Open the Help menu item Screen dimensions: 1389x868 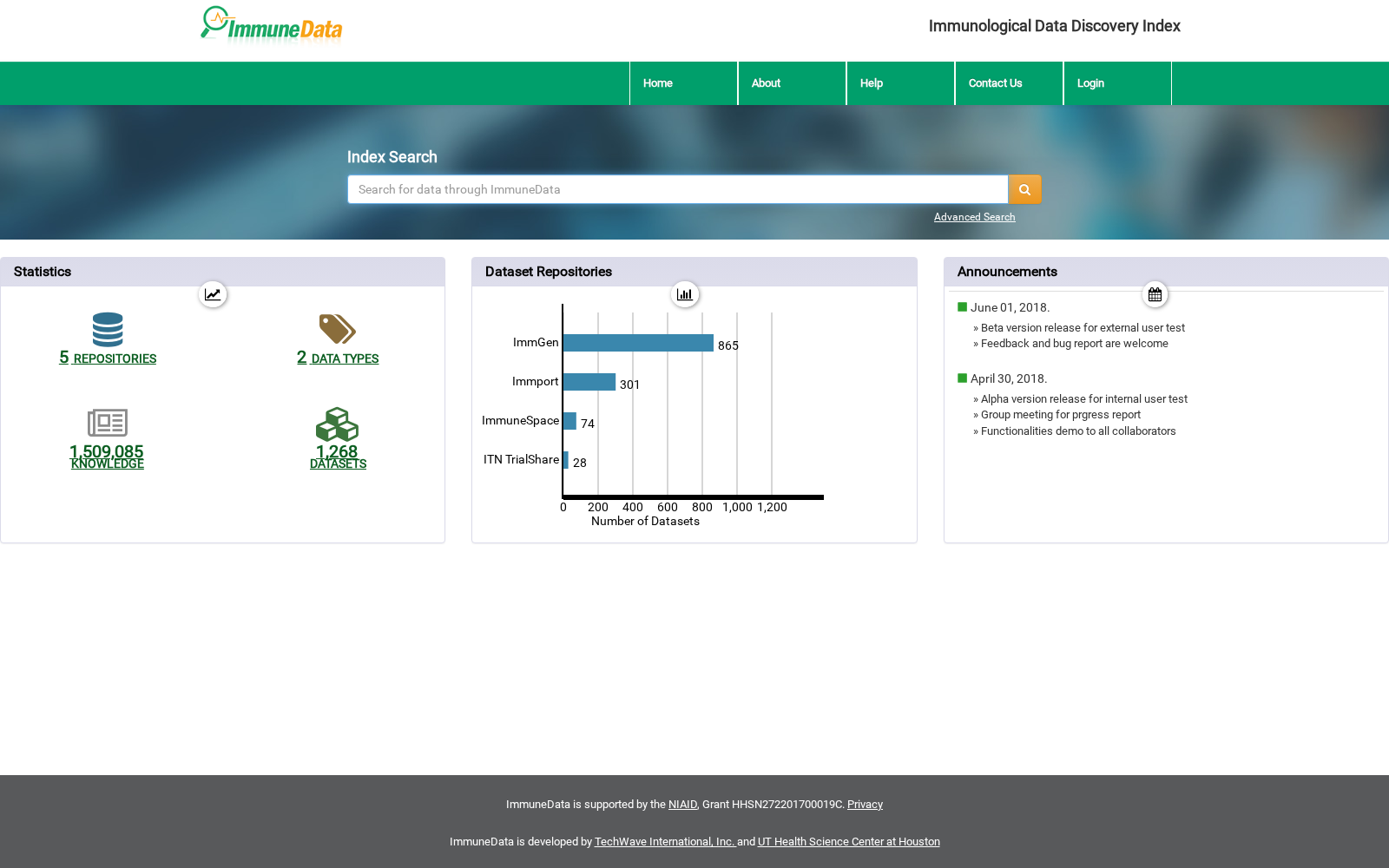(900, 83)
